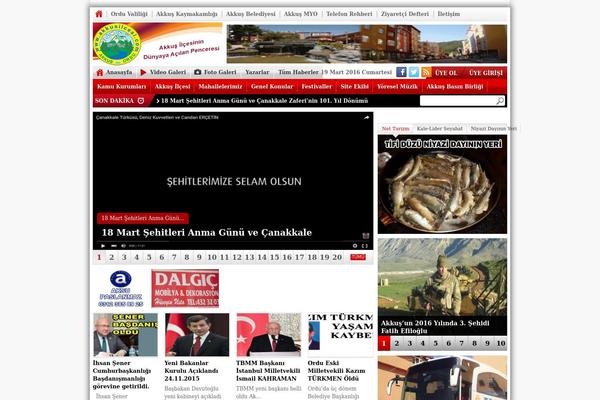Click the ÜYE OL button
The image size is (600, 400).
446,73
